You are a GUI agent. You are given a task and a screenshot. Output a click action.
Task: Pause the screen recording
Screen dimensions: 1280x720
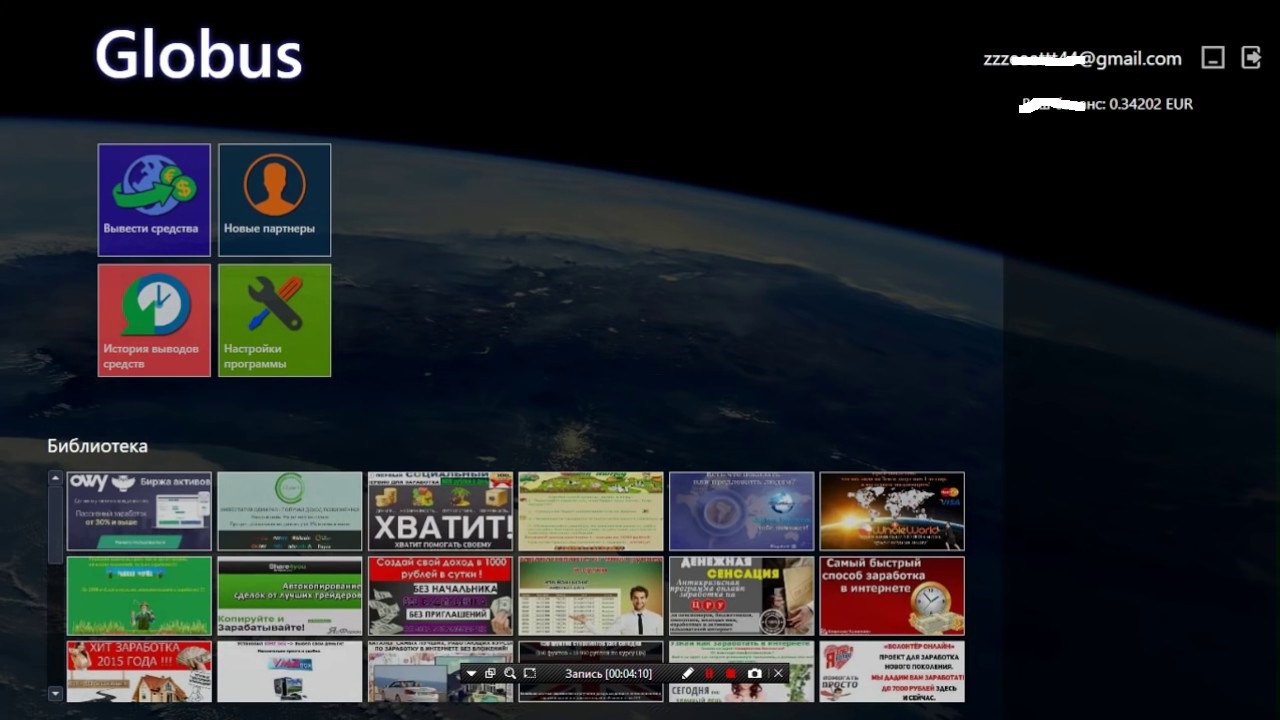[x=710, y=674]
